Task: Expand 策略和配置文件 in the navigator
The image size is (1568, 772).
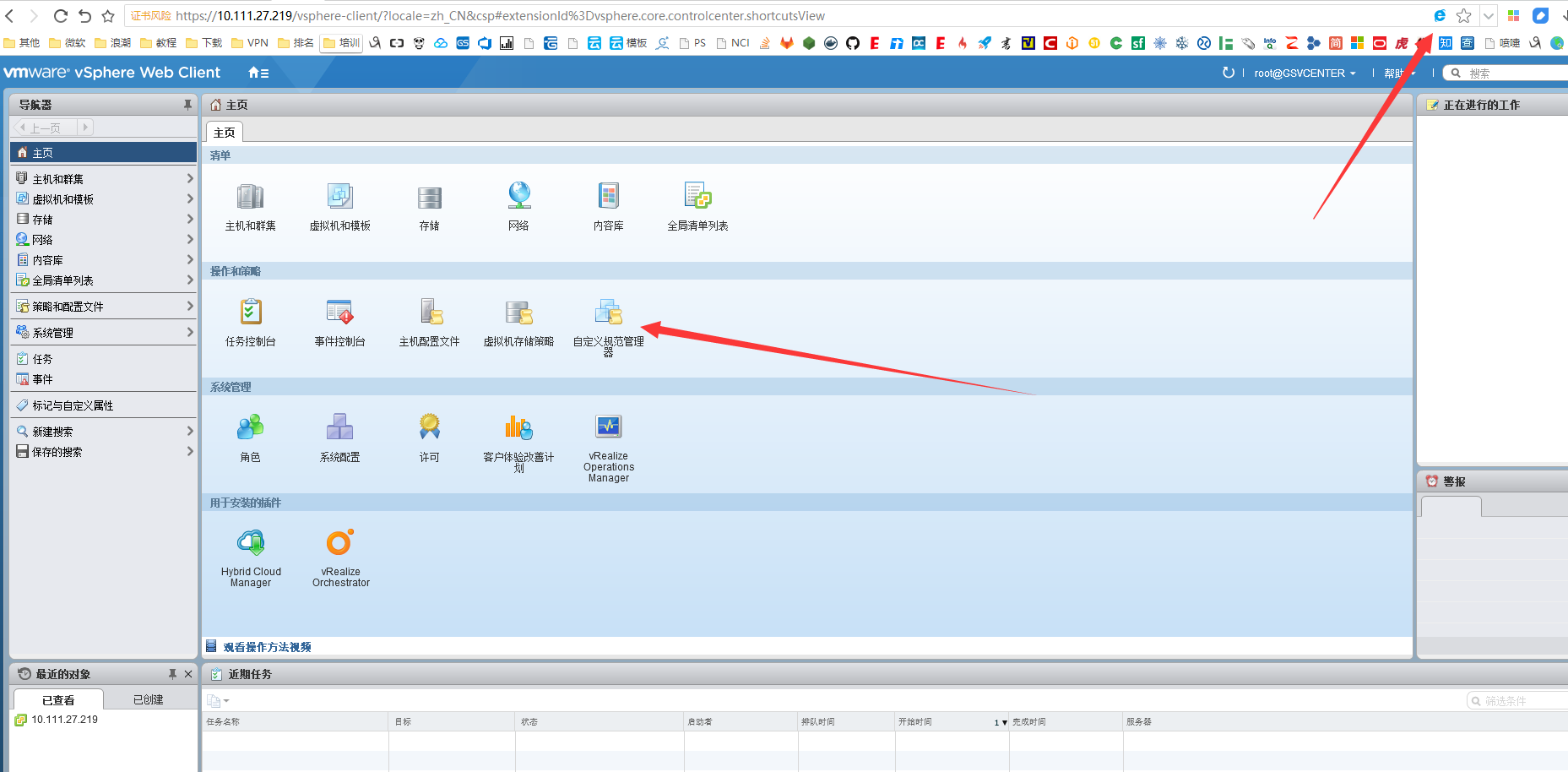Action: (x=190, y=307)
